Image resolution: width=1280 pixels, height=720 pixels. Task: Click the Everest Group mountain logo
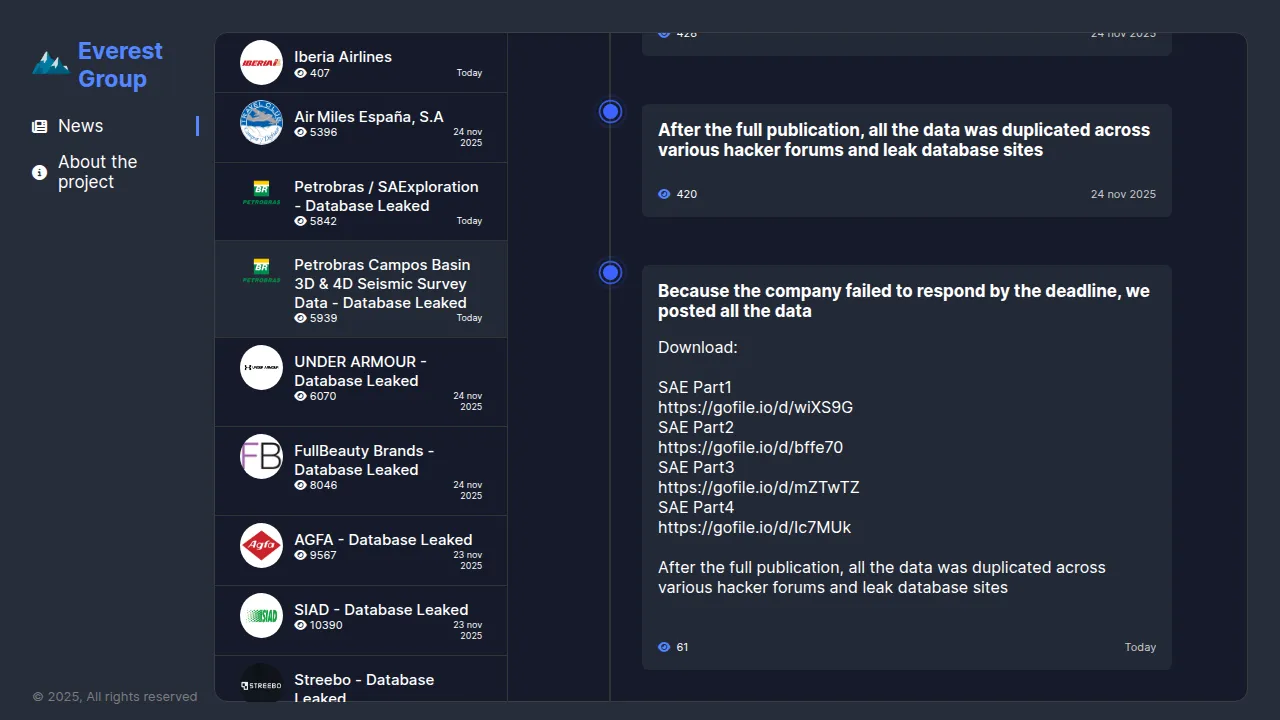[x=50, y=64]
